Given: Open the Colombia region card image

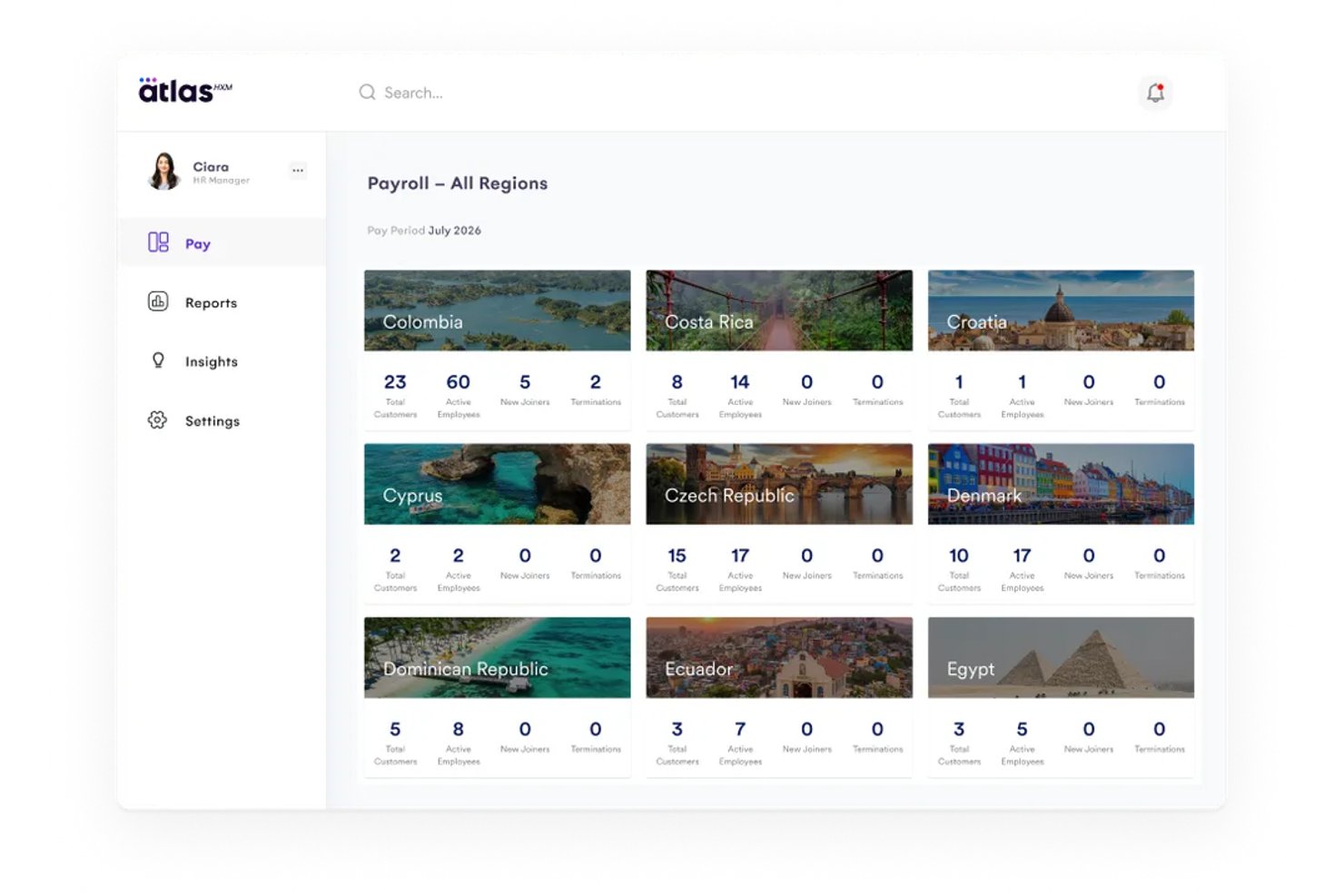Looking at the screenshot, I should 498,310.
